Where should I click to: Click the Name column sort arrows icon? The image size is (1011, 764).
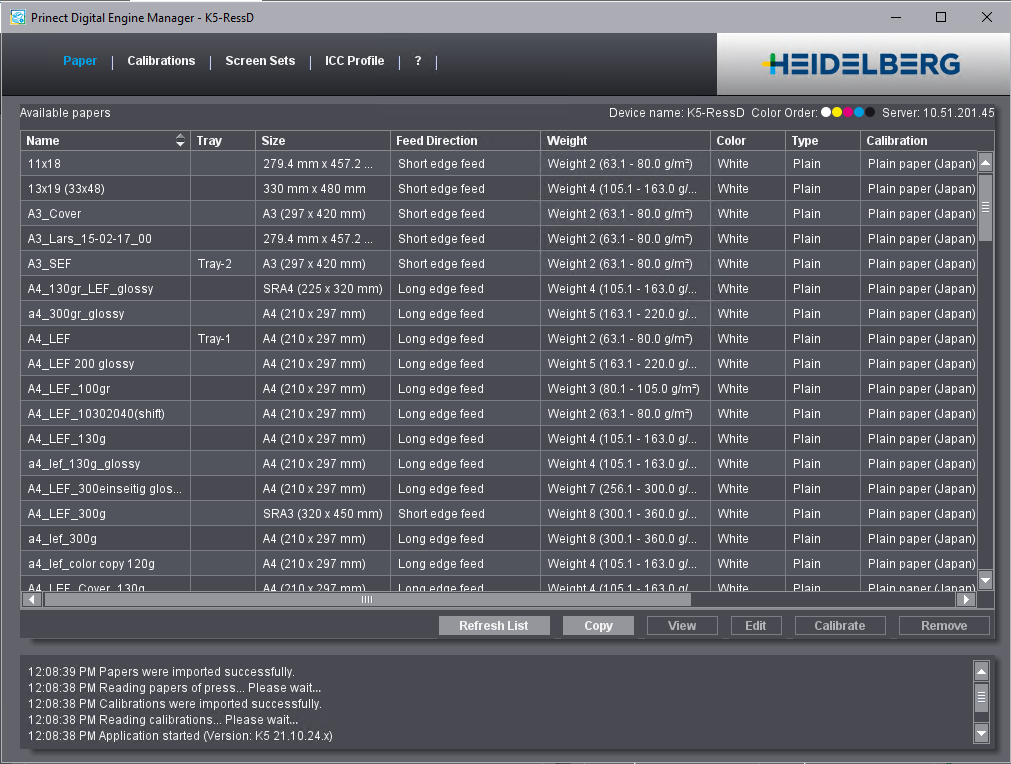180,141
